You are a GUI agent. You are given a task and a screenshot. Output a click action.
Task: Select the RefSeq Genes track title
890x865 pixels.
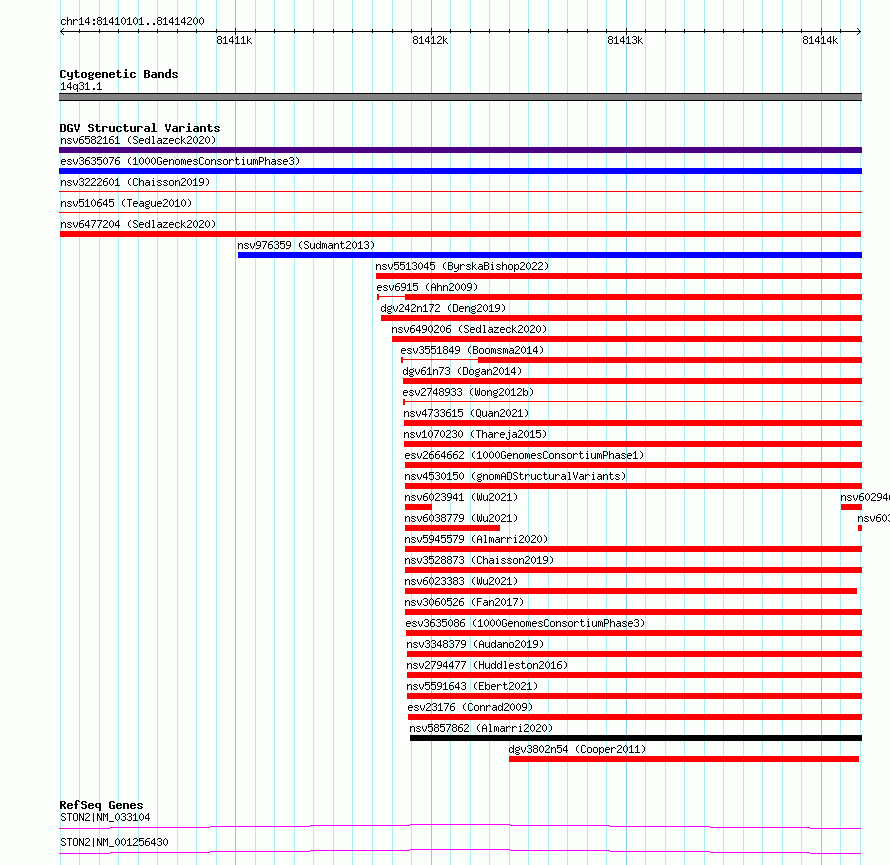[x=101, y=805]
